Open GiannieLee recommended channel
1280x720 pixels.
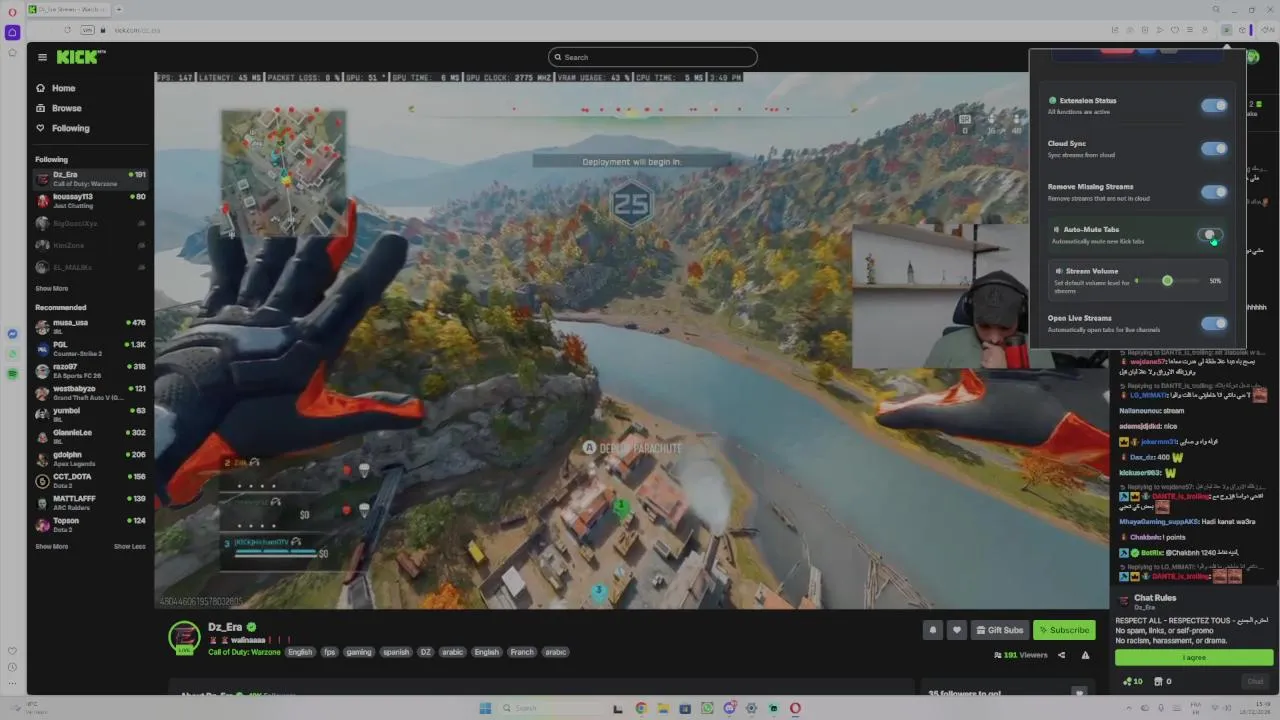pyautogui.click(x=91, y=436)
